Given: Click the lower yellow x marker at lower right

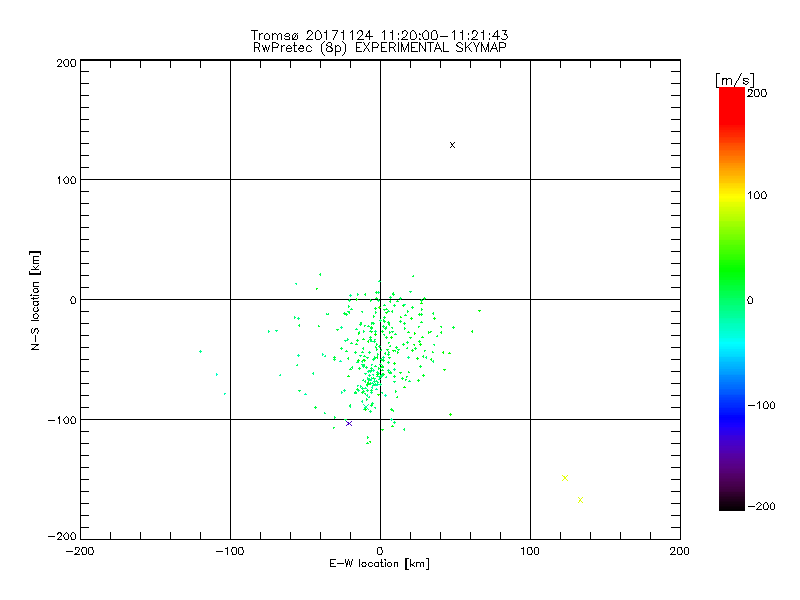Looking at the screenshot, I should pos(580,500).
